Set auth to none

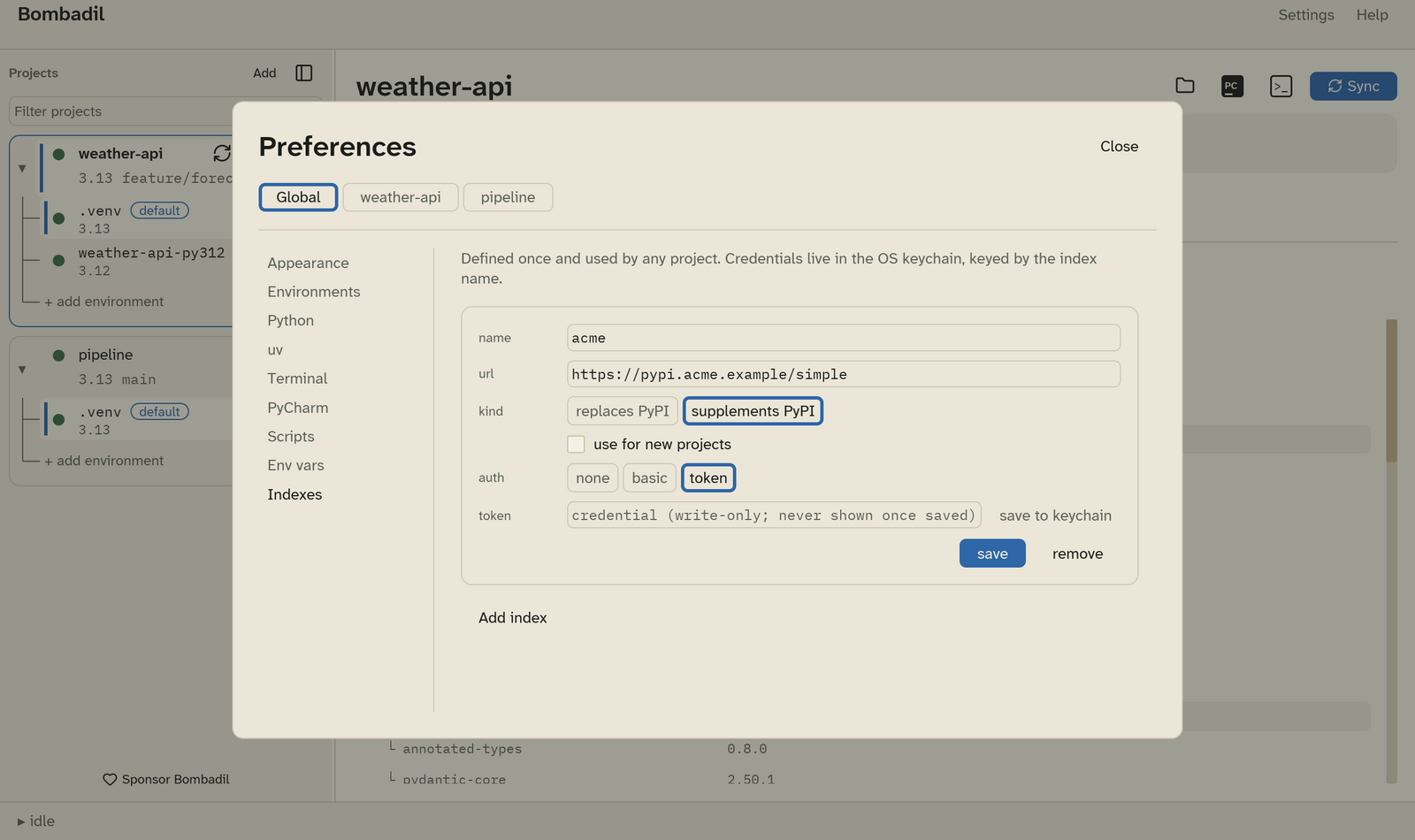tap(593, 477)
